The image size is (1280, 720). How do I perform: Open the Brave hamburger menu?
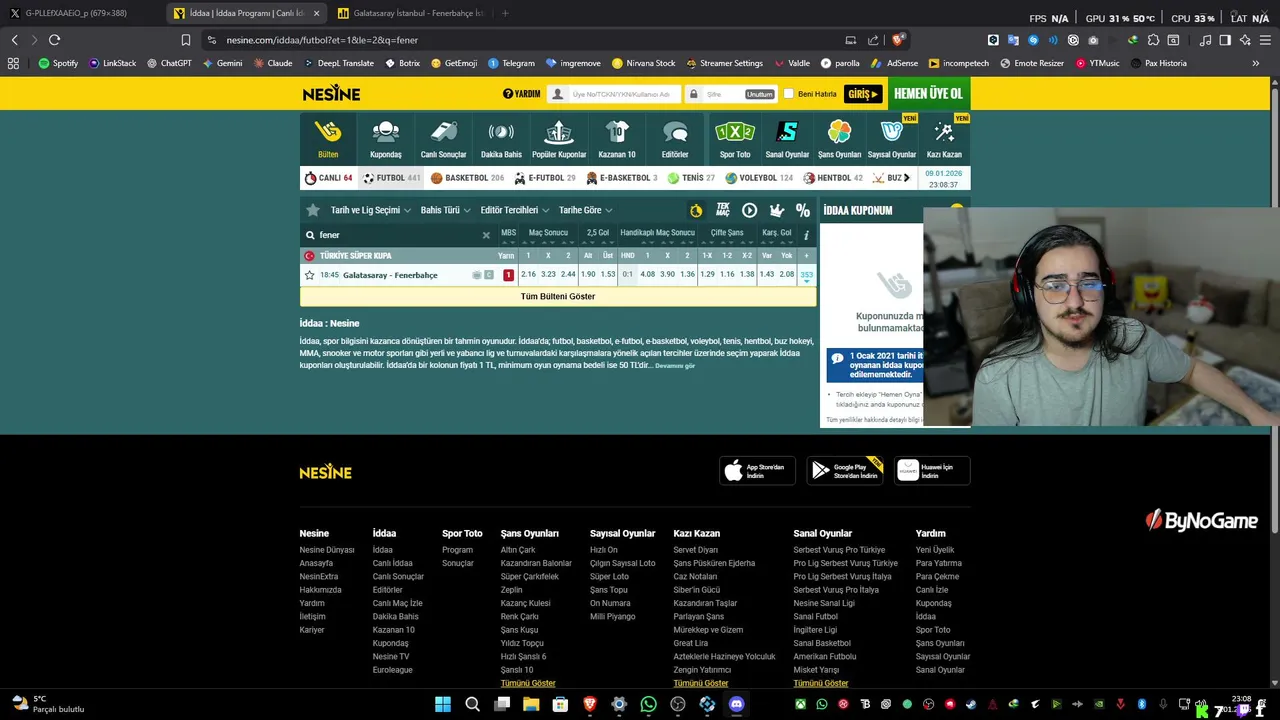pos(1264,40)
